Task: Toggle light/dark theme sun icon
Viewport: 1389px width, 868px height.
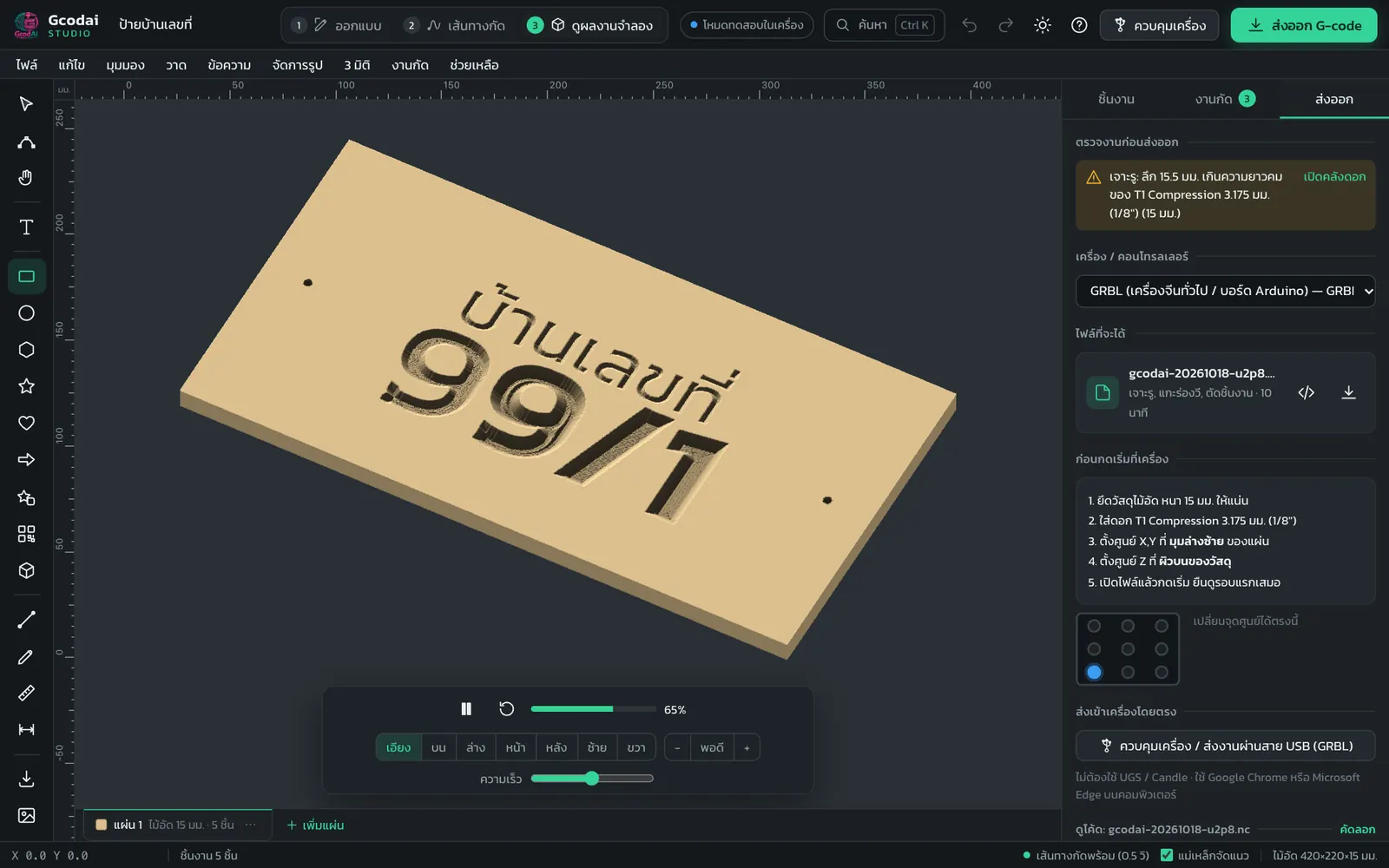Action: click(1043, 25)
